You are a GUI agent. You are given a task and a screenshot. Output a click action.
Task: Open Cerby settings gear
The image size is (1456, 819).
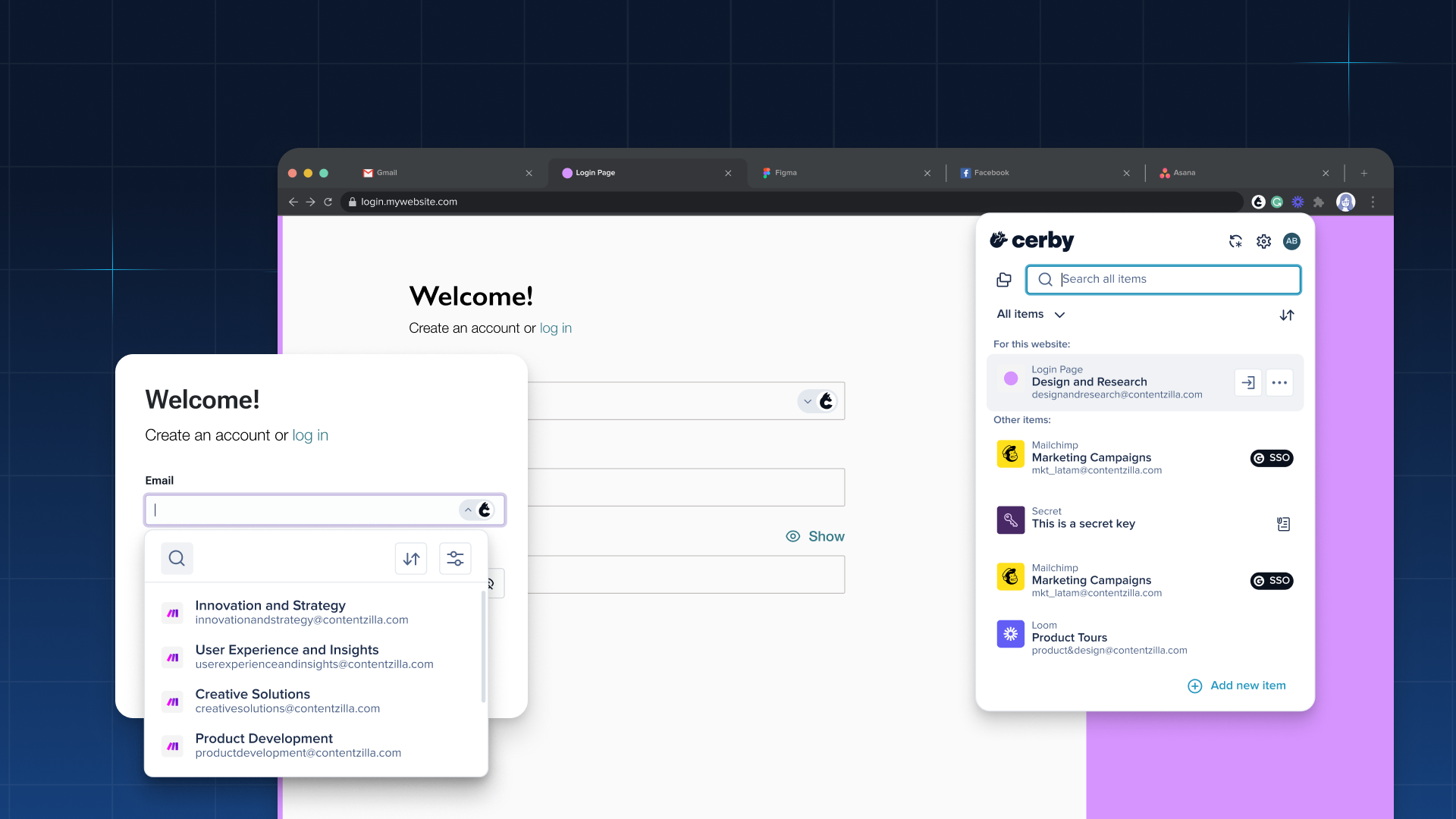[x=1263, y=241]
